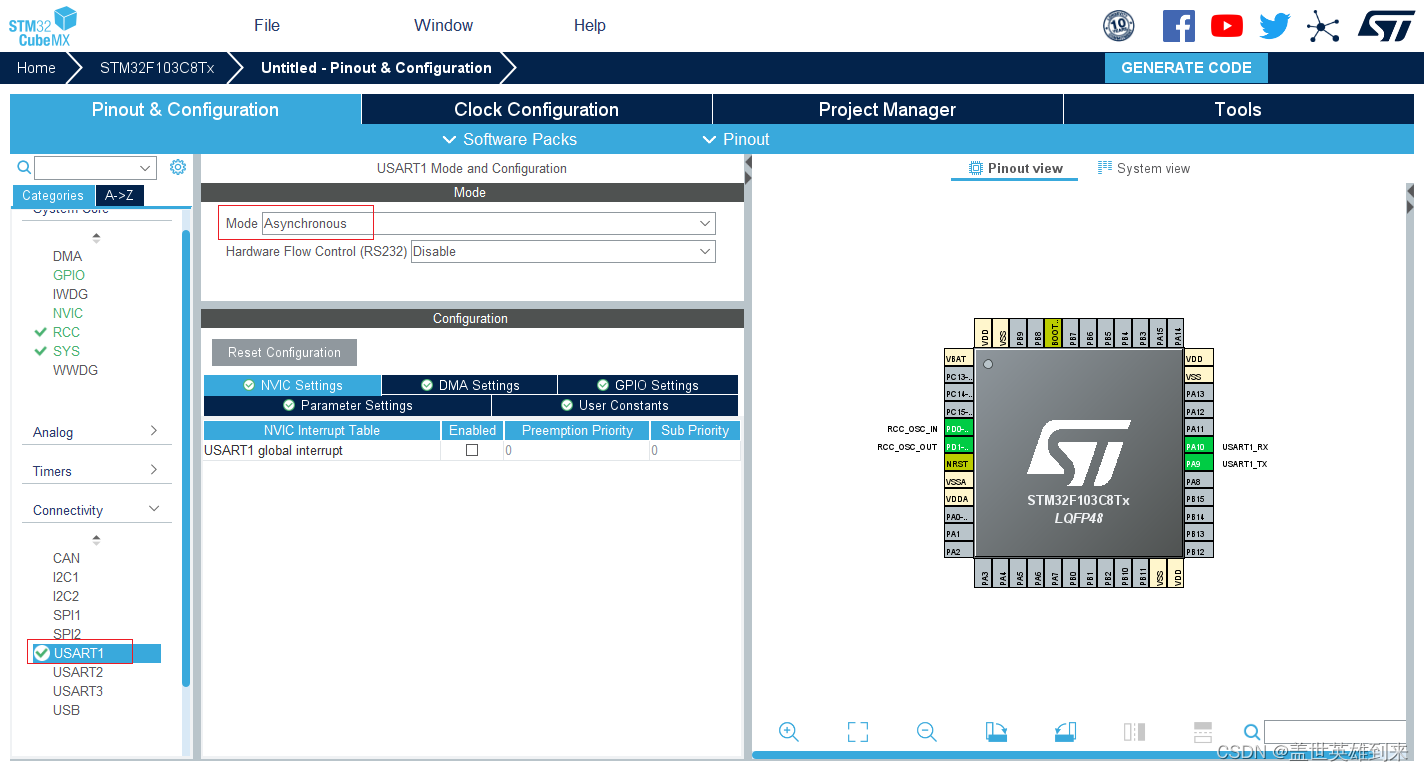
Task: Switch to the Clock Configuration tab
Action: [536, 109]
